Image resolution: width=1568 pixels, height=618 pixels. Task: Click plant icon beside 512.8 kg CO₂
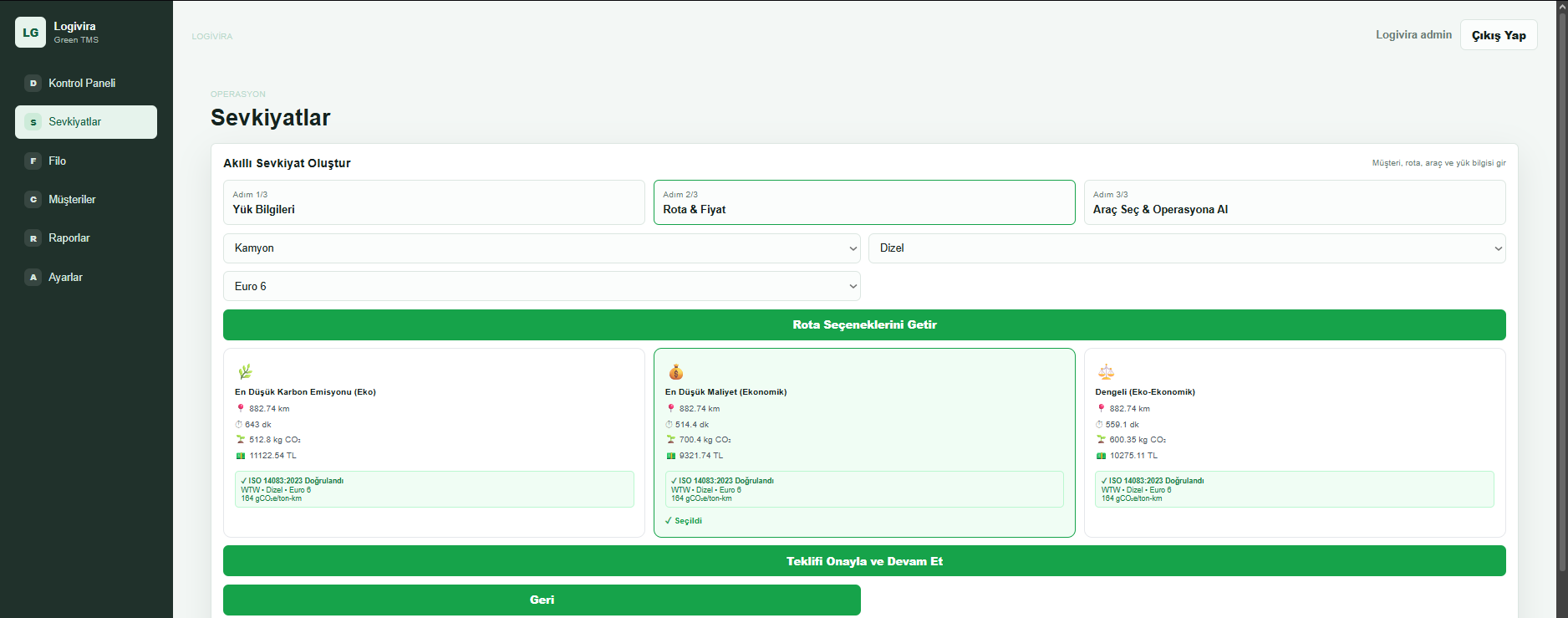241,440
